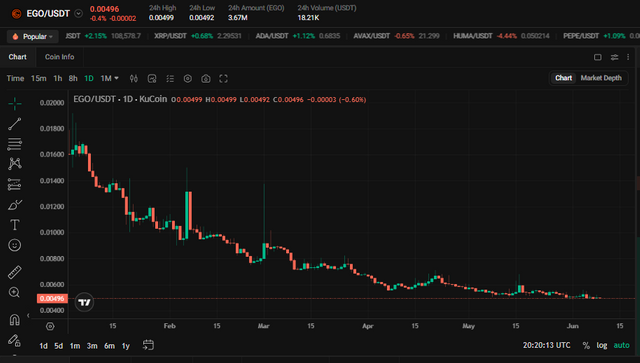This screenshot has width=640, height=363.
Task: Open the forecasting and measurement tools
Action: (15, 185)
